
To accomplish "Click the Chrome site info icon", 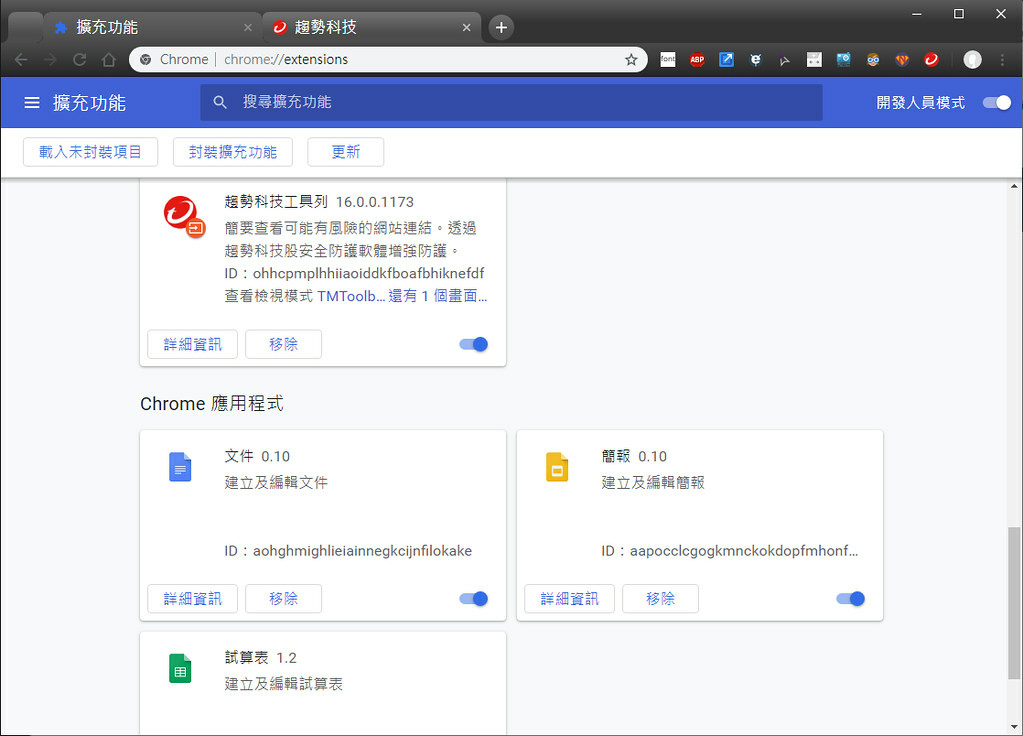I will 146,59.
